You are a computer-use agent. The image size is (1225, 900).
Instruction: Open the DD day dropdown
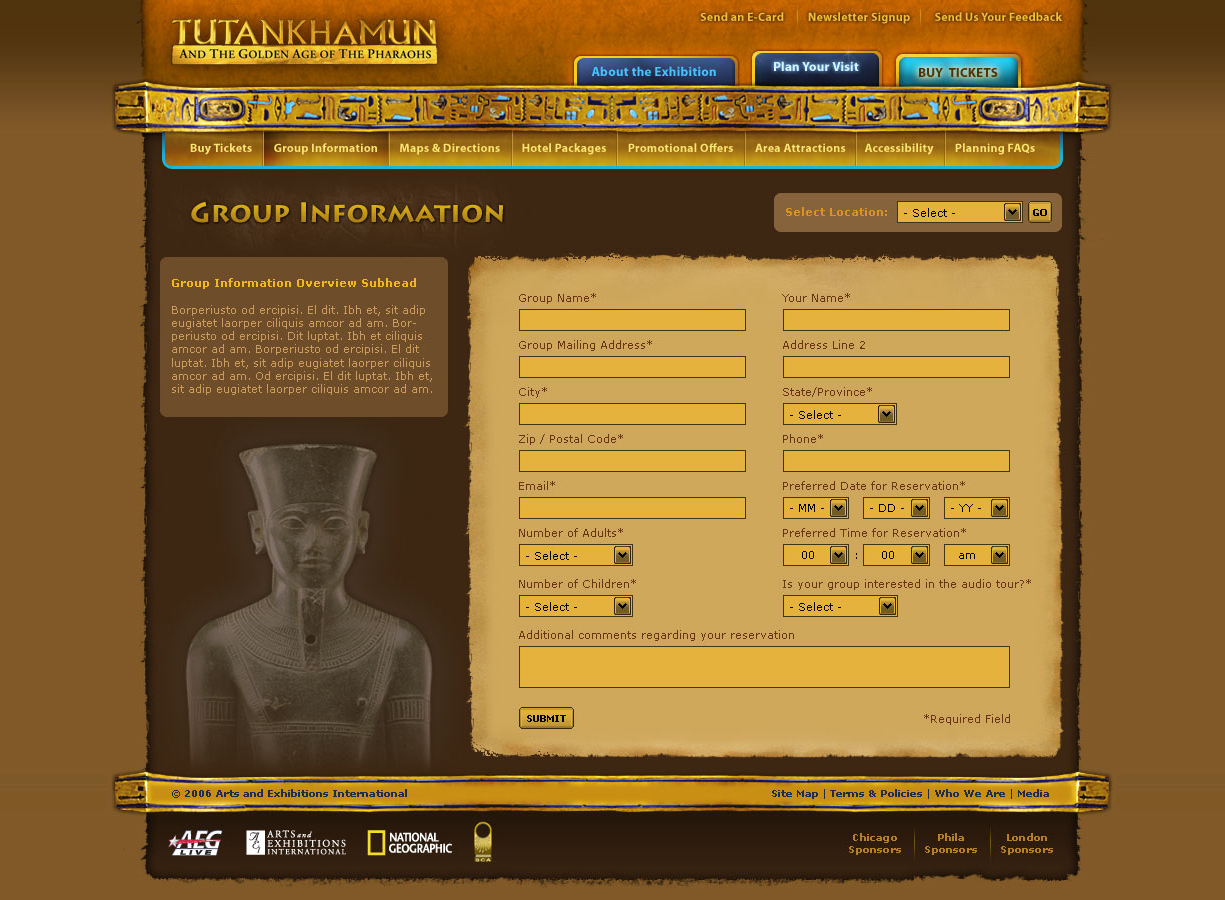tap(896, 508)
